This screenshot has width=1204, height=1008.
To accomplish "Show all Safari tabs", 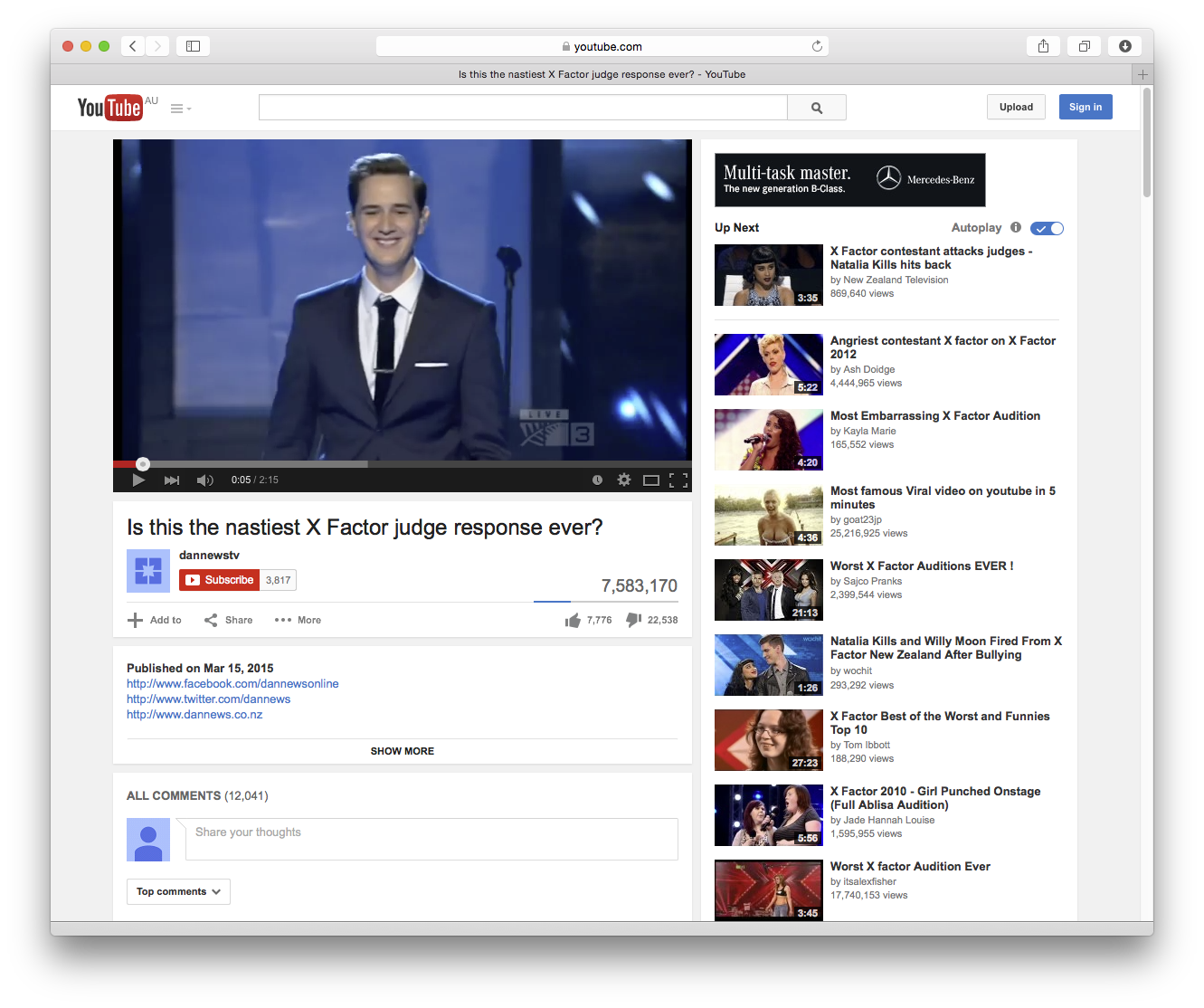I will pos(1084,46).
